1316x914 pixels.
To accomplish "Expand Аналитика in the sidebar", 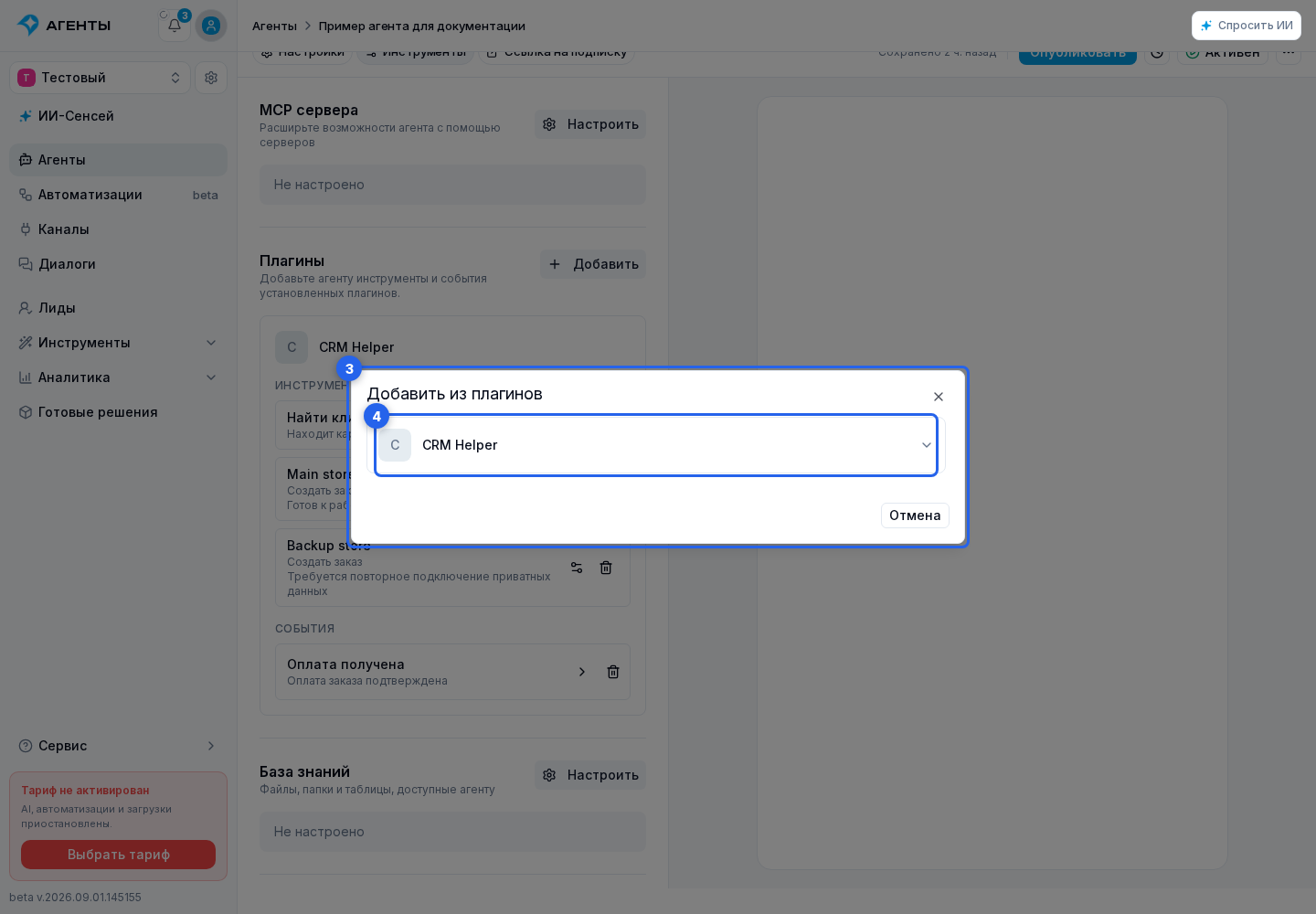I will 118,377.
